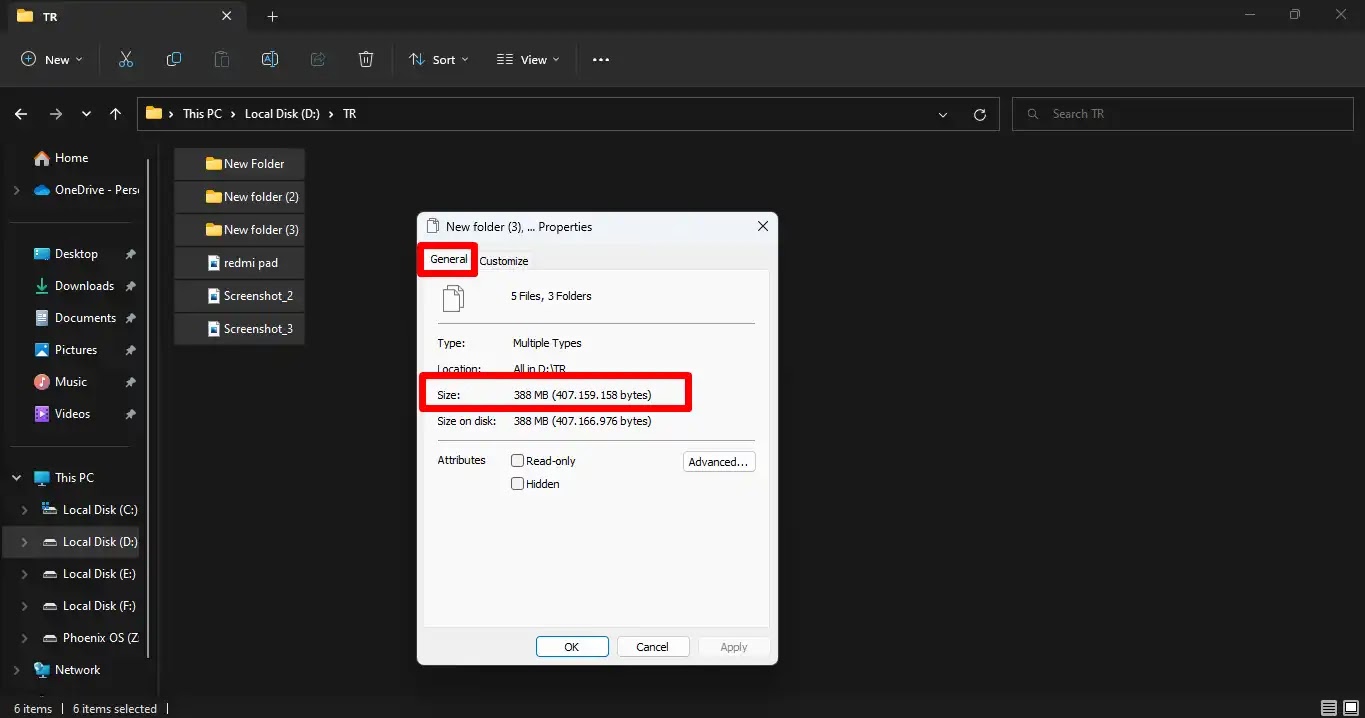Open the See more ellipsis menu
This screenshot has height=718, width=1365.
coord(601,59)
